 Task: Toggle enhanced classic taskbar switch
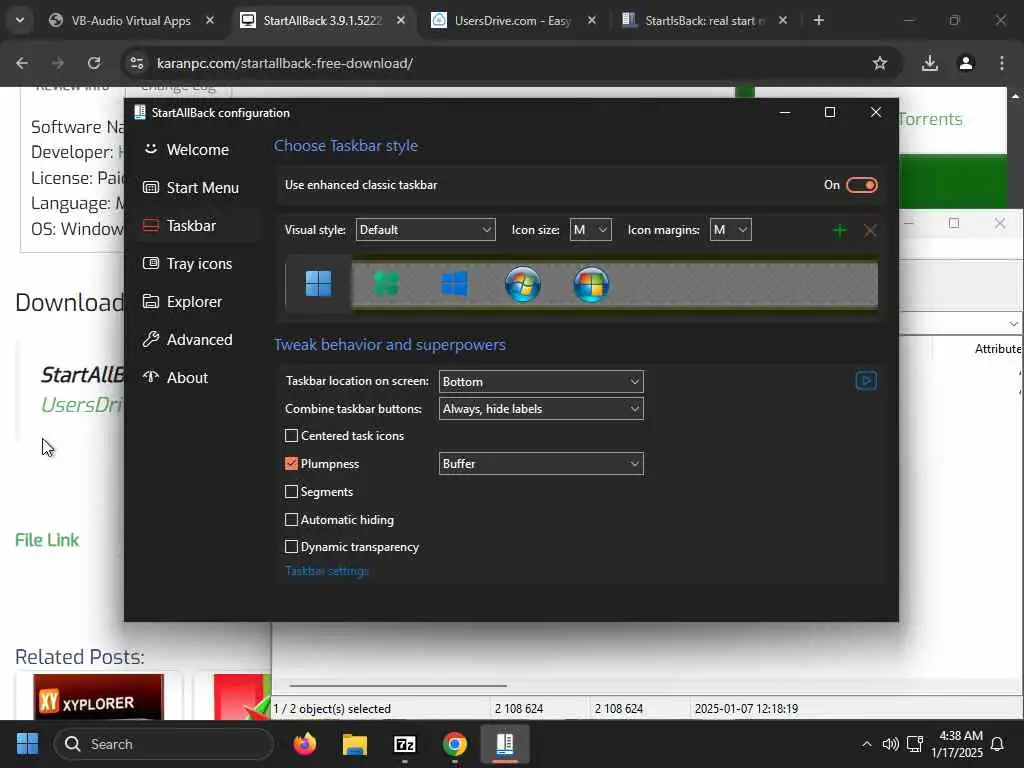tap(861, 185)
